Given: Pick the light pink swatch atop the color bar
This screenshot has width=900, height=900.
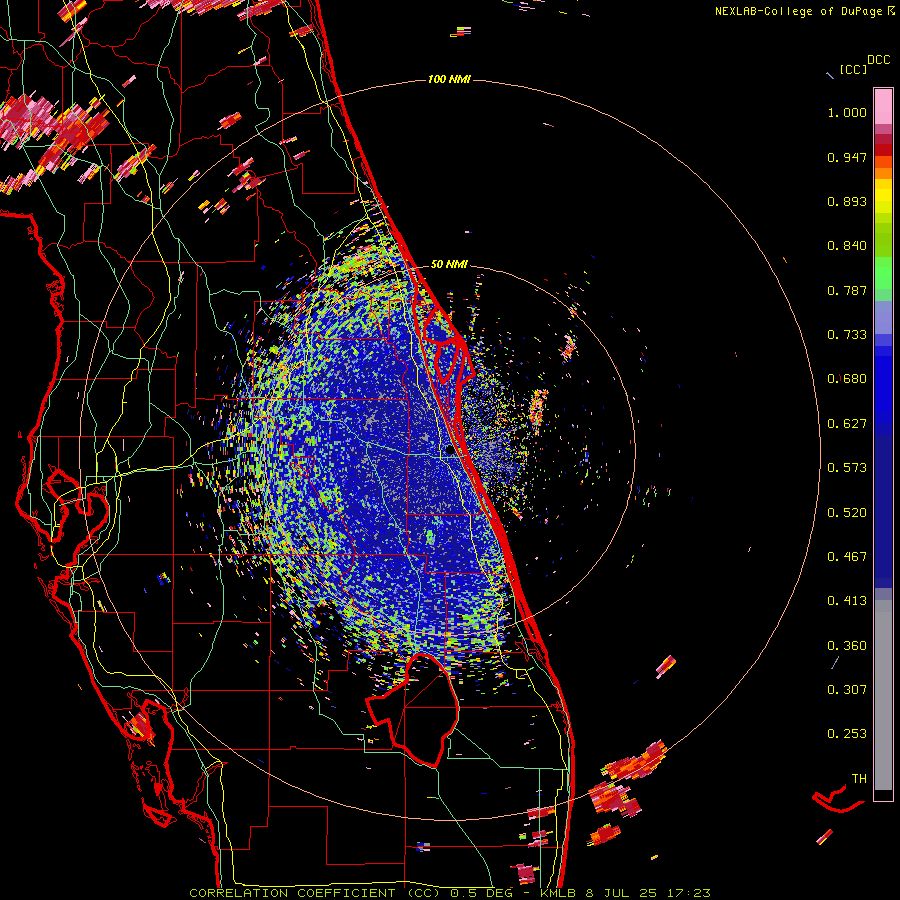Looking at the screenshot, I should coord(883,106).
